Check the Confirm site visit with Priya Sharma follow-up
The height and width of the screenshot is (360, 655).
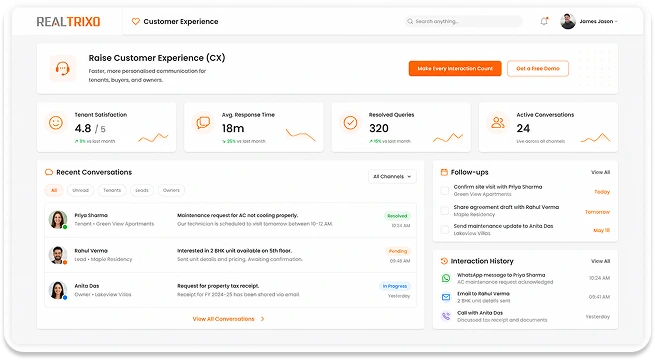445,191
